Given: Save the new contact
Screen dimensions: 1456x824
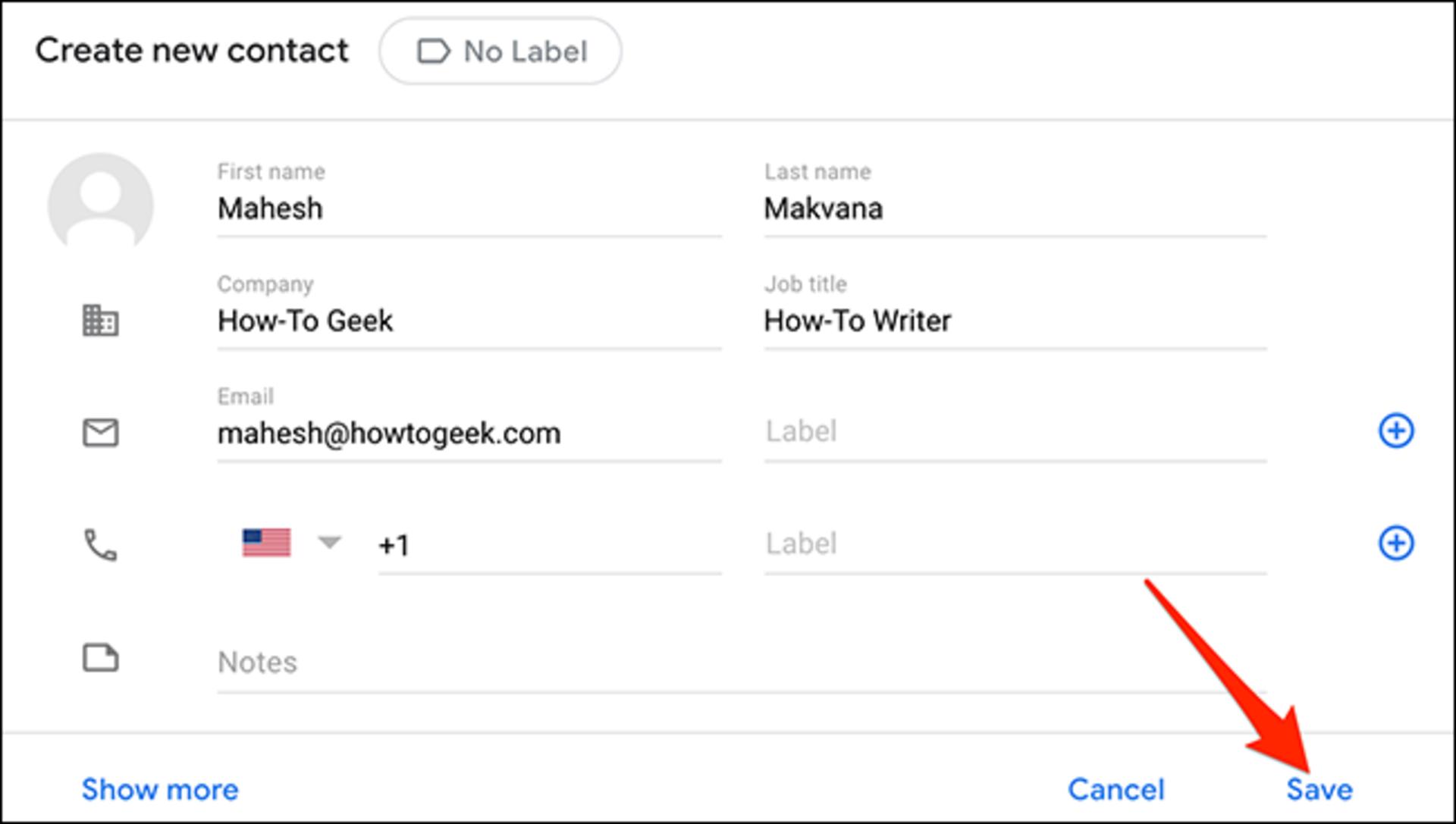Looking at the screenshot, I should click(x=1319, y=789).
